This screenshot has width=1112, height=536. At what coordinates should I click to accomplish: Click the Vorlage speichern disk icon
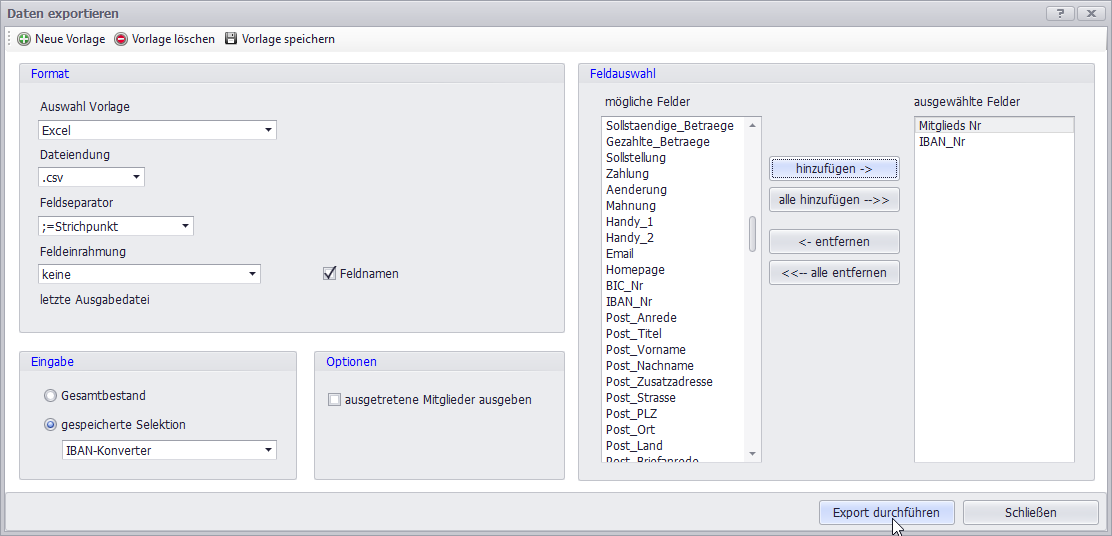231,39
